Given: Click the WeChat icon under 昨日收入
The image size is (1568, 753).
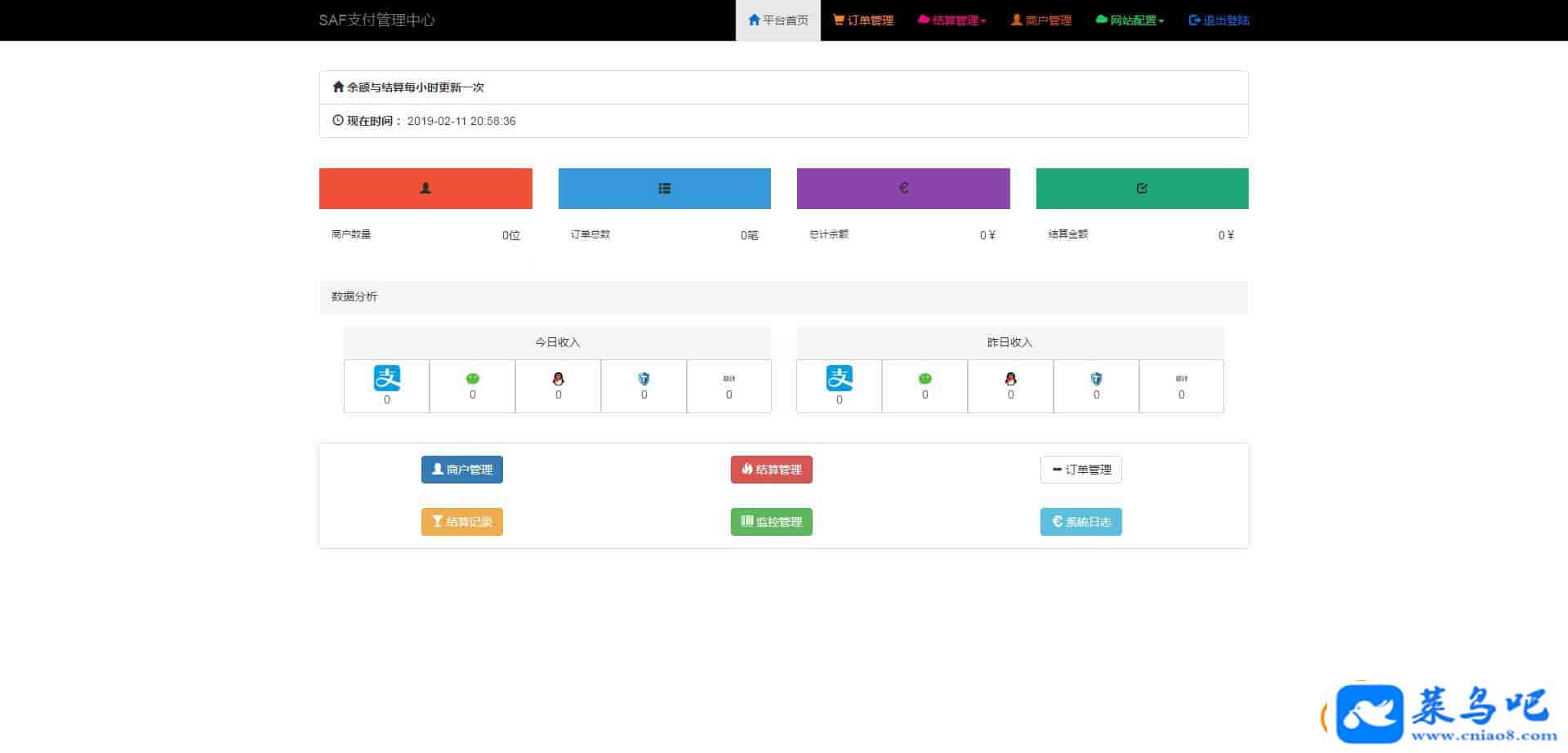Looking at the screenshot, I should point(924,379).
